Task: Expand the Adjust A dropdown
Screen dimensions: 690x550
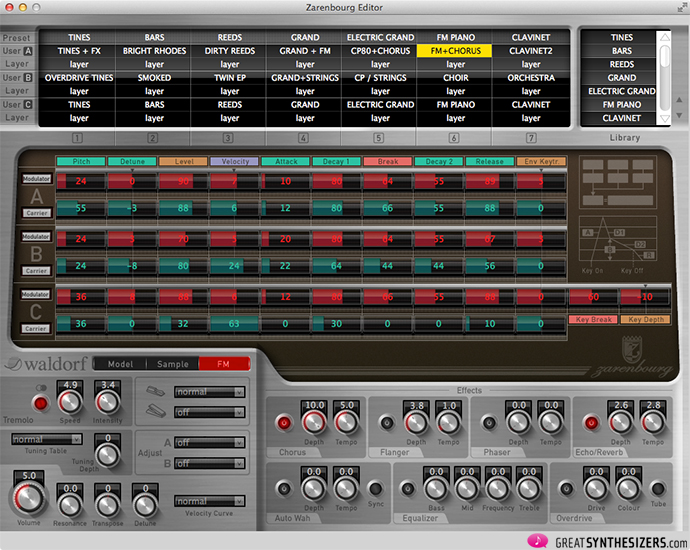Action: coord(210,442)
